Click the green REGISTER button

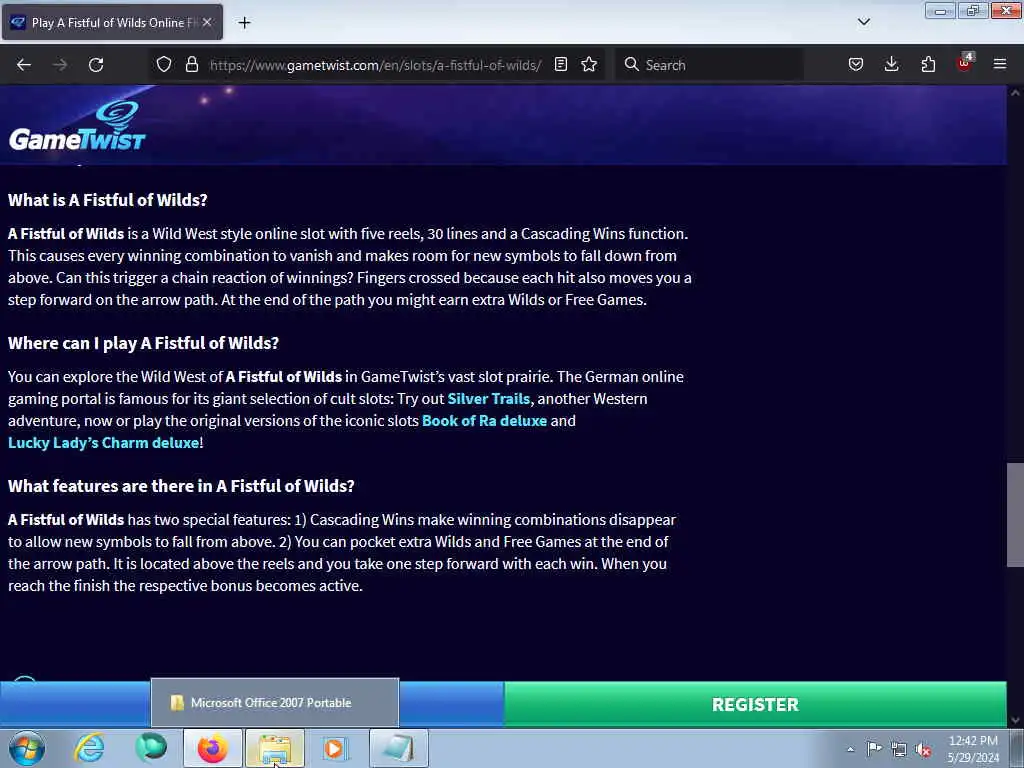point(755,704)
